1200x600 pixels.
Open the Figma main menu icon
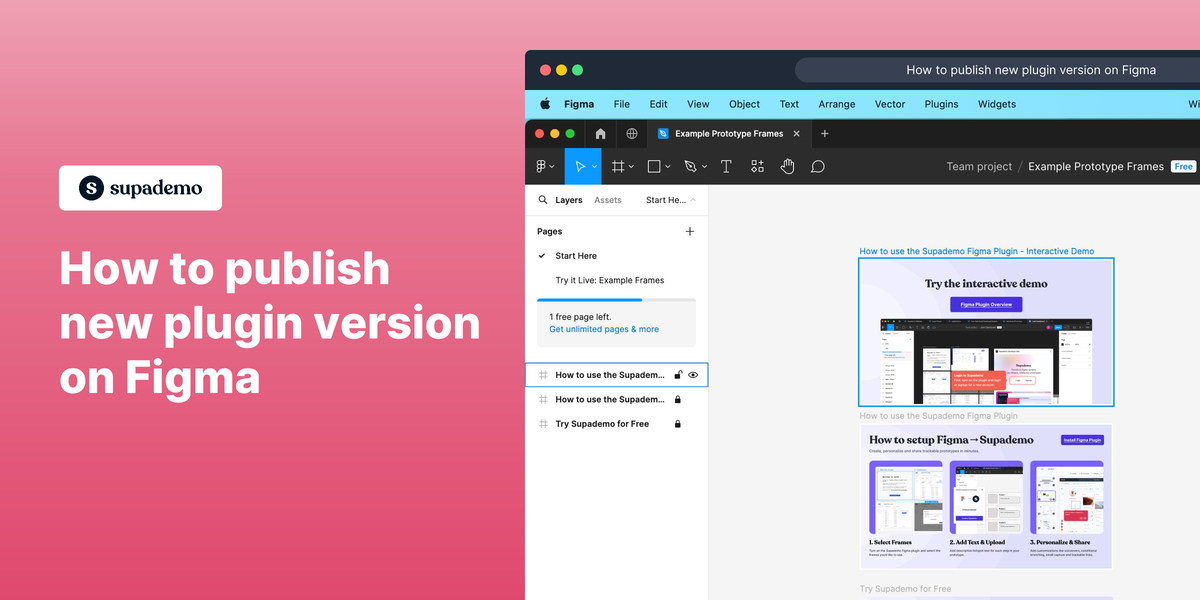[542, 166]
